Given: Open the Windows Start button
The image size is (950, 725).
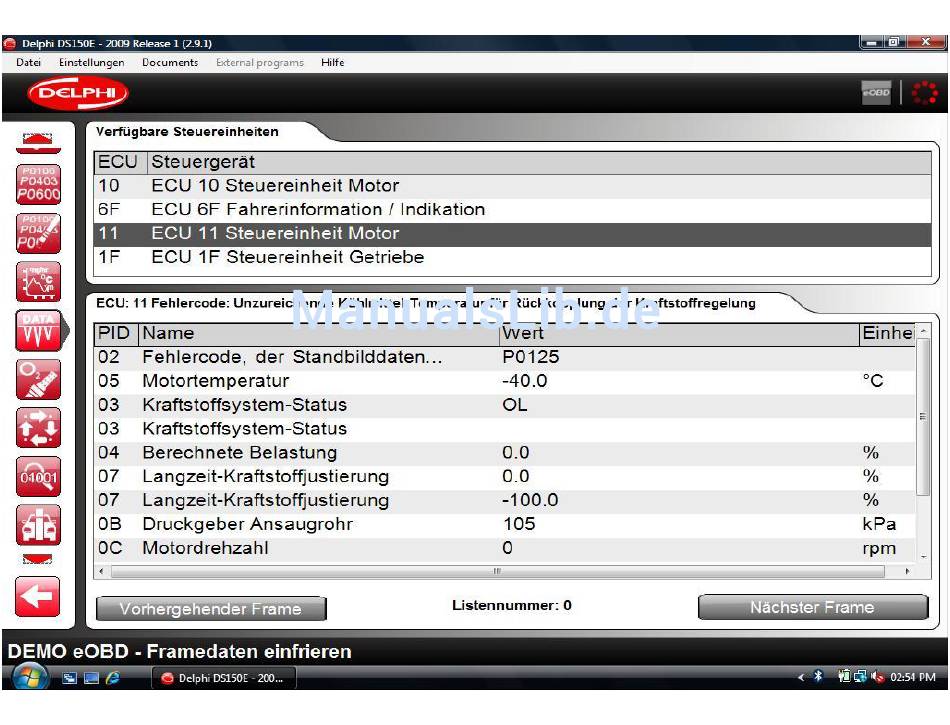Looking at the screenshot, I should pyautogui.click(x=29, y=677).
